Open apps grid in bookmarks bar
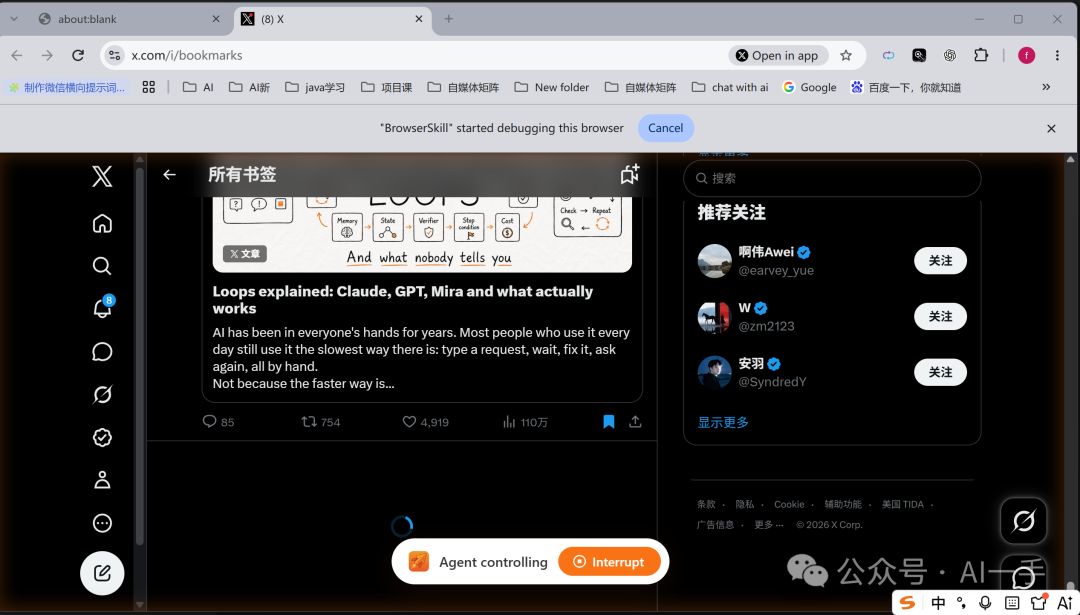1080x615 pixels. pyautogui.click(x=149, y=87)
